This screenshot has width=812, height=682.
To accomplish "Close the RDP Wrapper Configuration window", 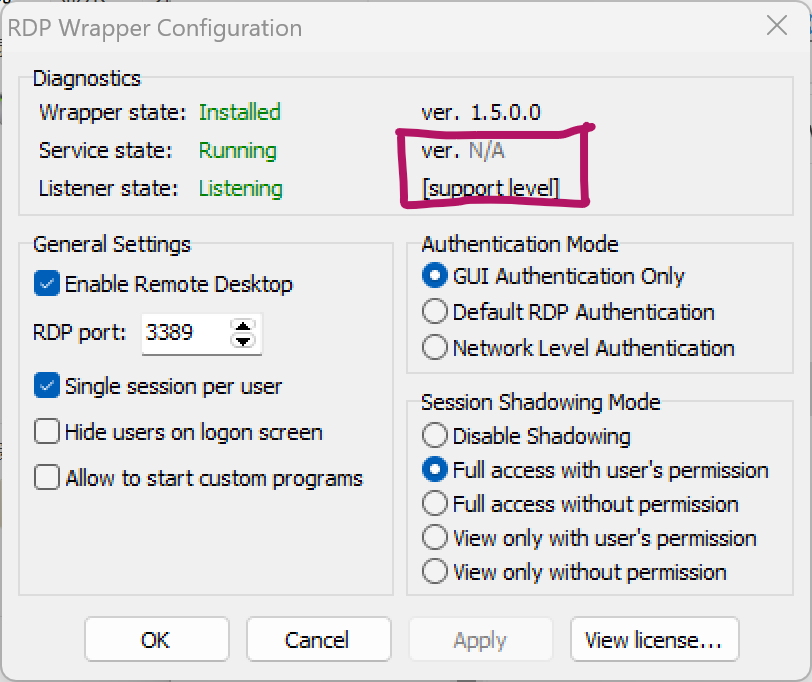I will pyautogui.click(x=775, y=27).
